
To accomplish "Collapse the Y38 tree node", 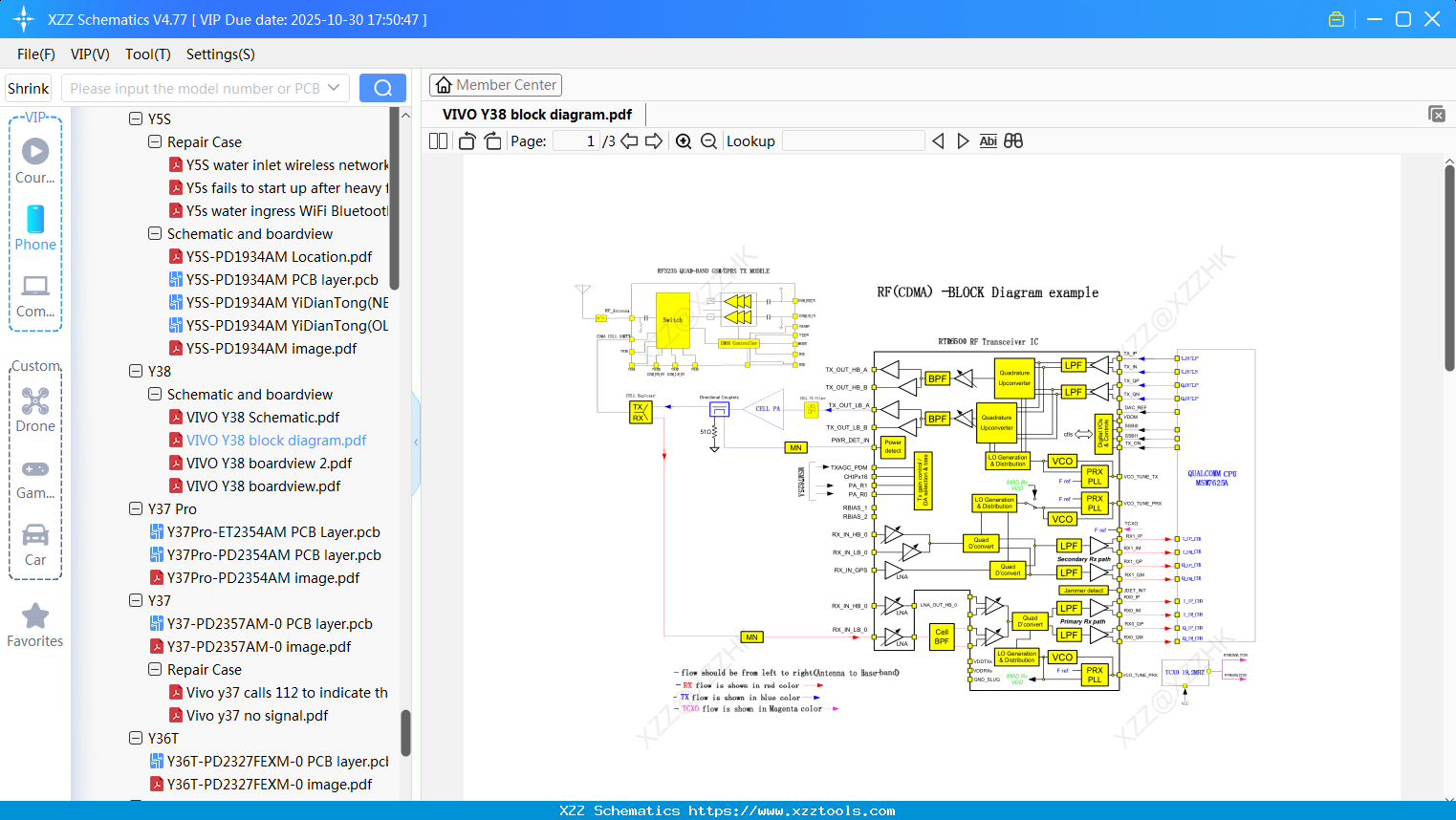I will [136, 371].
